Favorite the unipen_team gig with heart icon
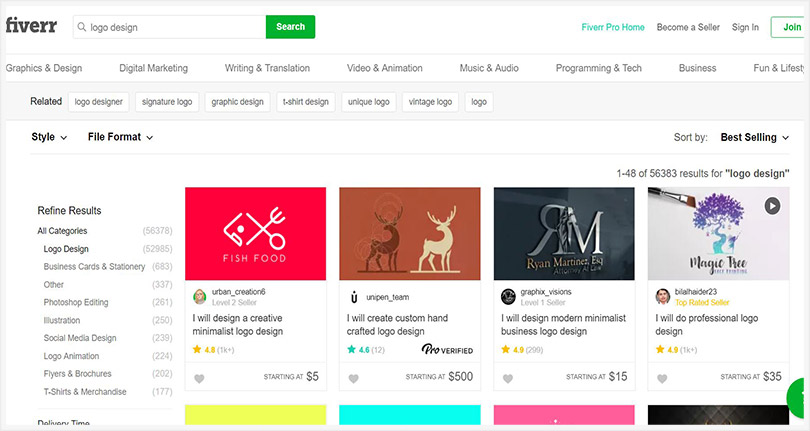Screen dimensions: 810x431 tap(353, 378)
